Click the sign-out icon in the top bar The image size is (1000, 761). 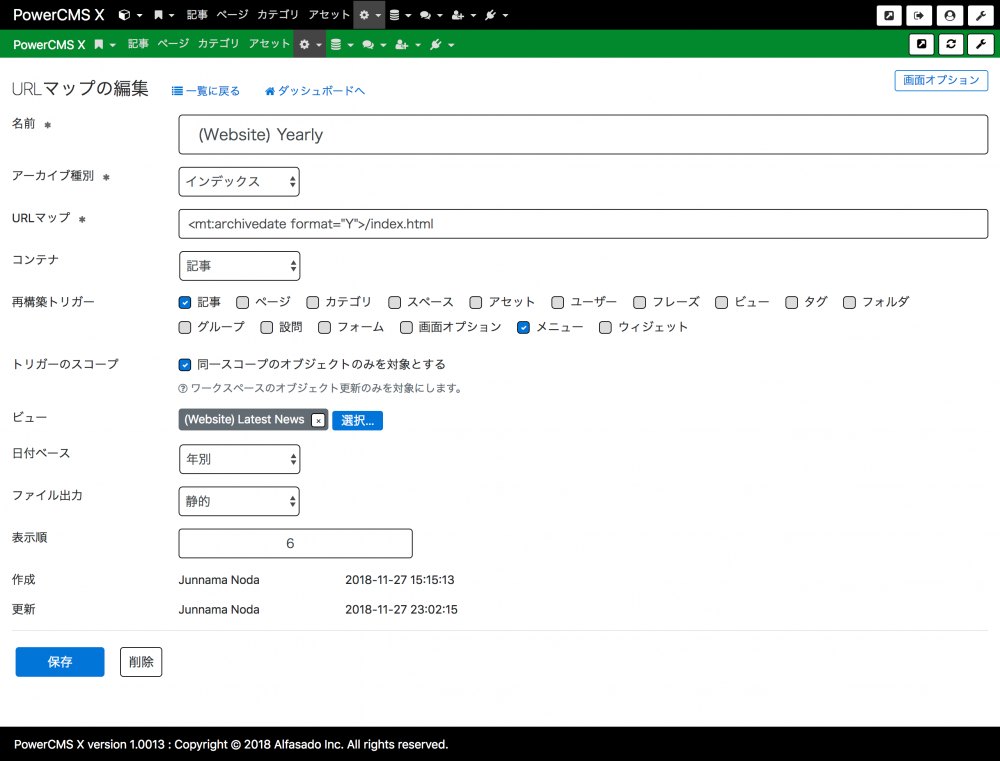(918, 14)
